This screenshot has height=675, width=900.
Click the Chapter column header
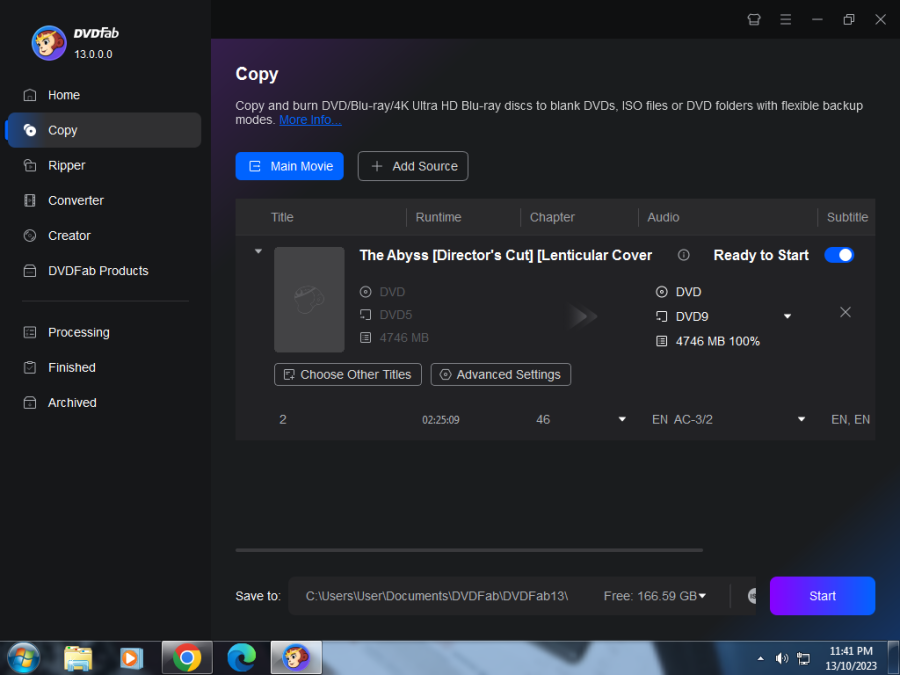point(552,217)
